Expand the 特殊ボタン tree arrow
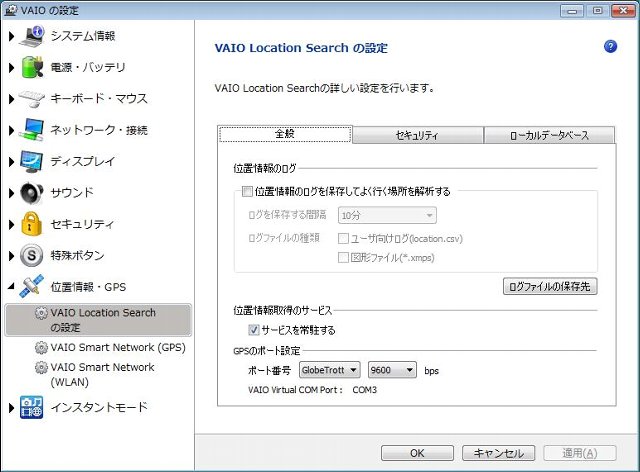This screenshot has height=472, width=640. pos(11,256)
